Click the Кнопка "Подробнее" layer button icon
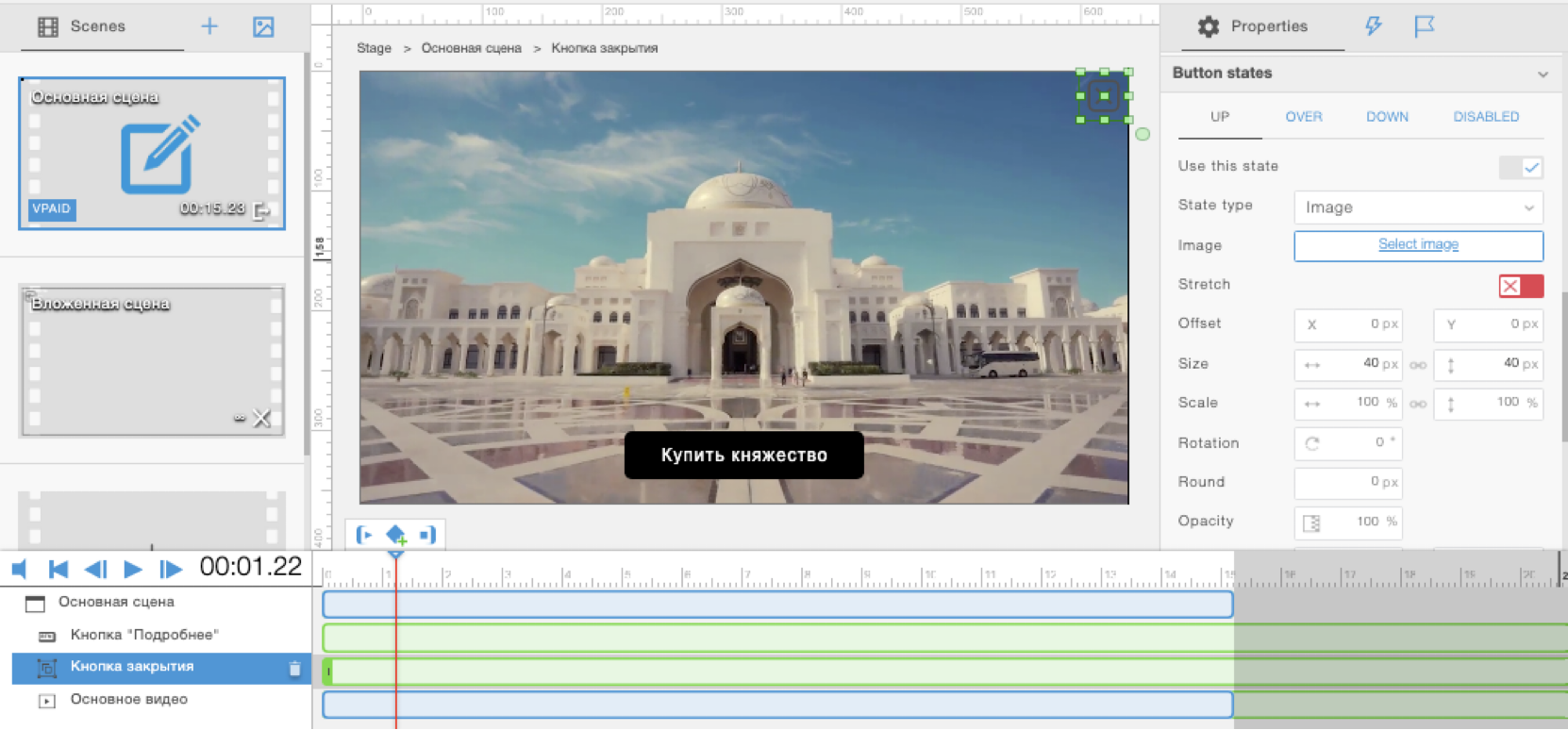The height and width of the screenshot is (730, 1568). click(46, 637)
